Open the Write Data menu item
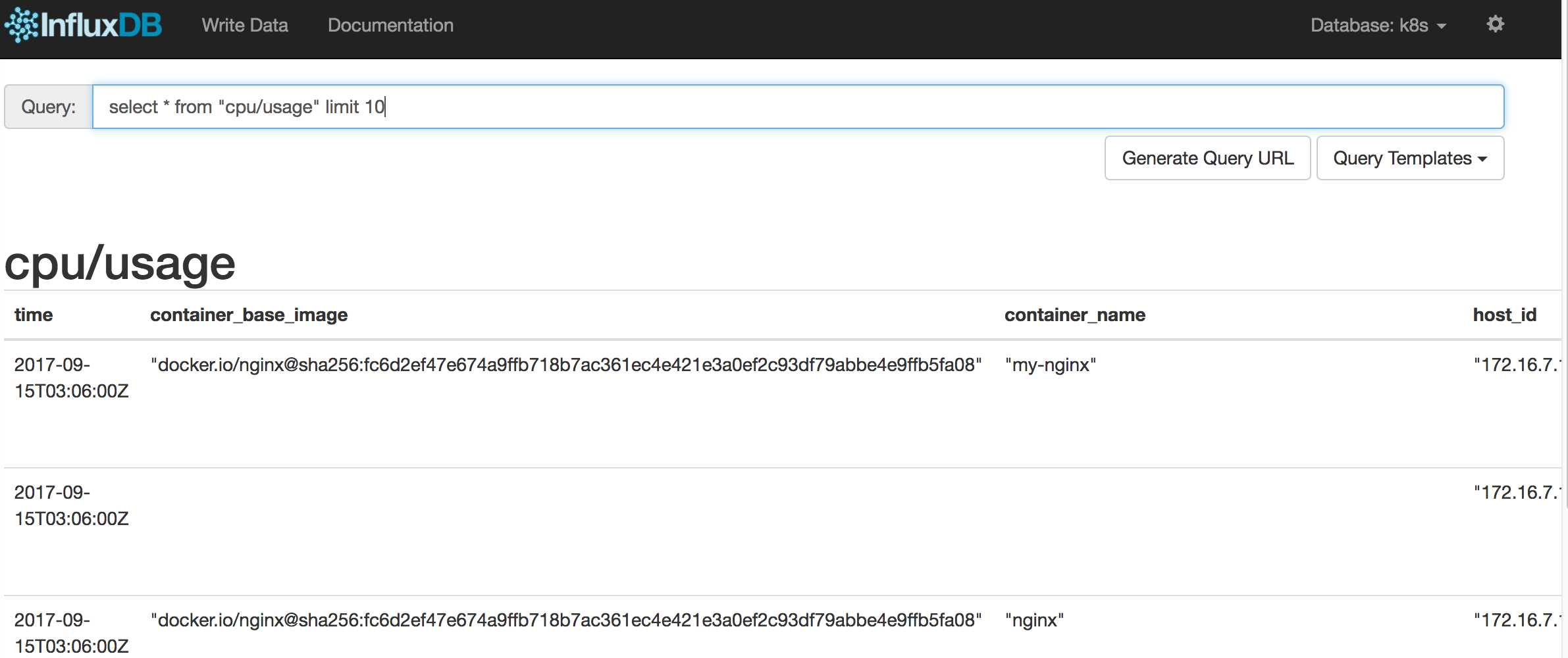 coord(245,25)
